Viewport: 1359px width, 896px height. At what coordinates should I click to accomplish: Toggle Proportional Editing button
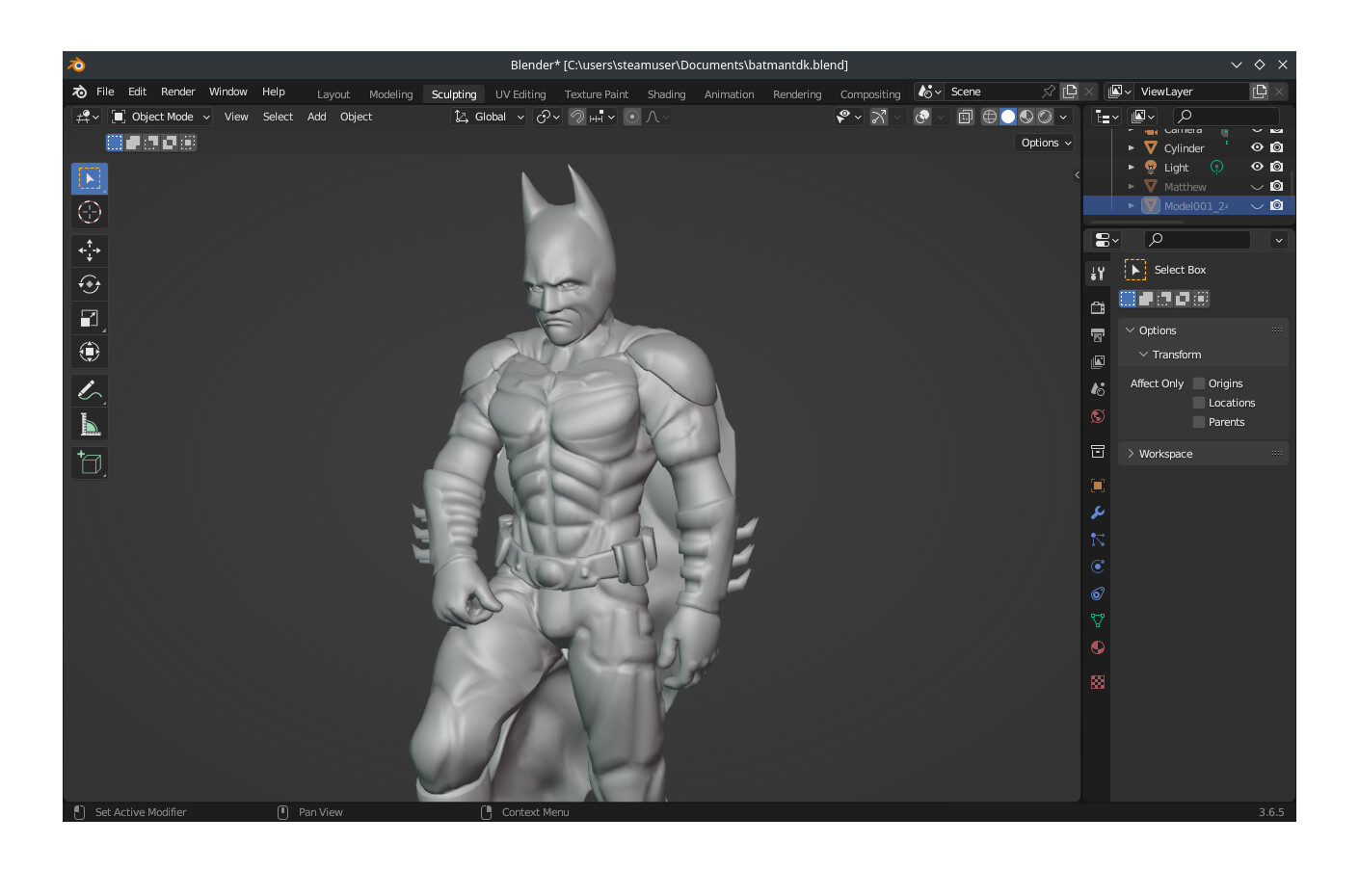coord(632,117)
